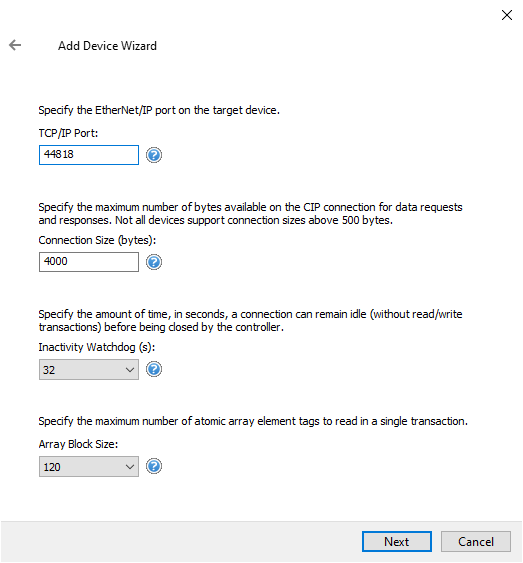Click into the Connection Size field showing 4000

tap(89, 262)
